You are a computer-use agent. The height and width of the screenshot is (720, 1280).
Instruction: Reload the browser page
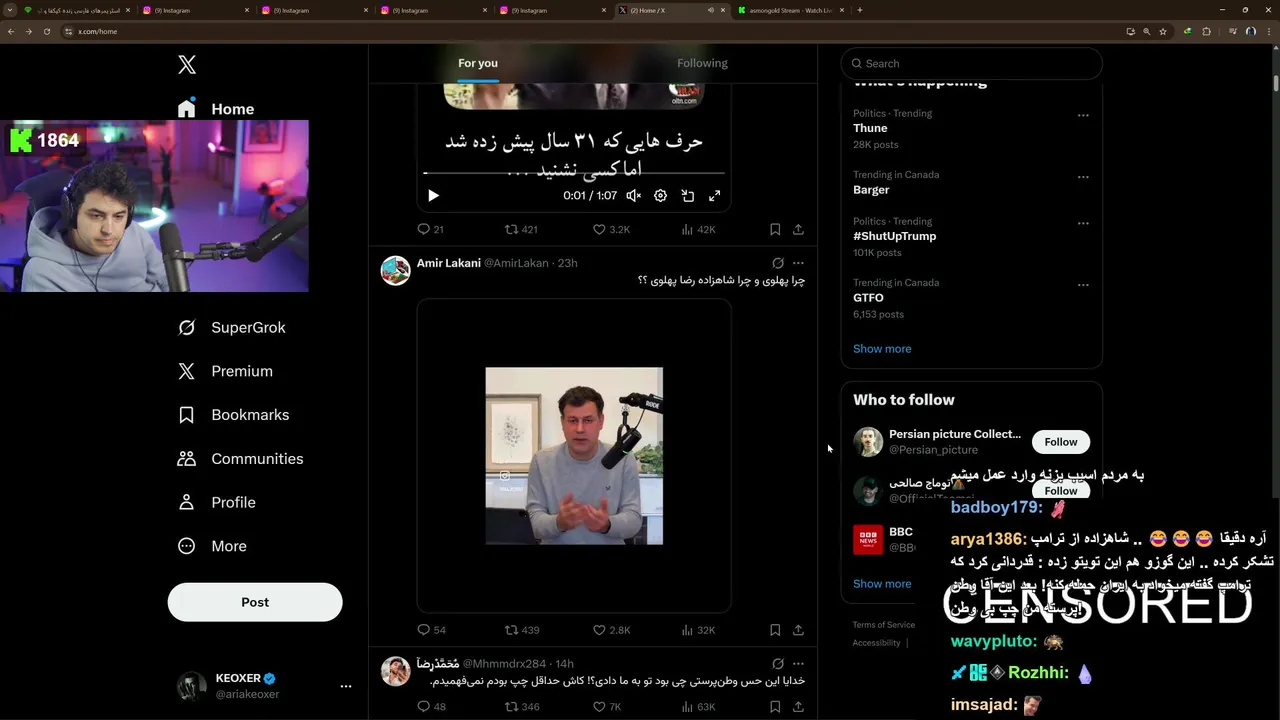point(46,31)
